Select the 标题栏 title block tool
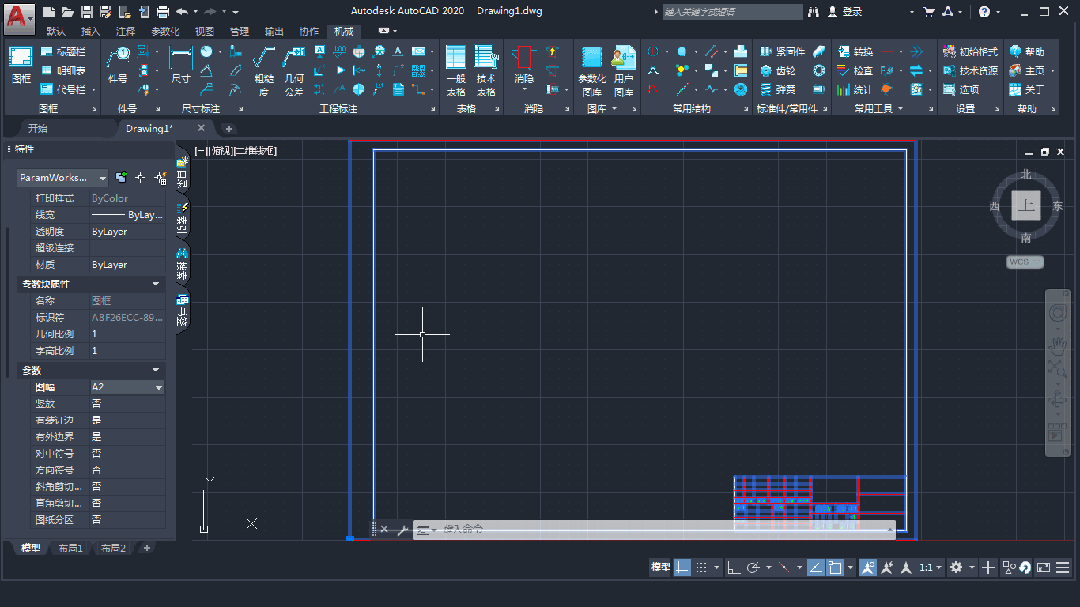Viewport: 1080px width, 607px height. (x=63, y=52)
